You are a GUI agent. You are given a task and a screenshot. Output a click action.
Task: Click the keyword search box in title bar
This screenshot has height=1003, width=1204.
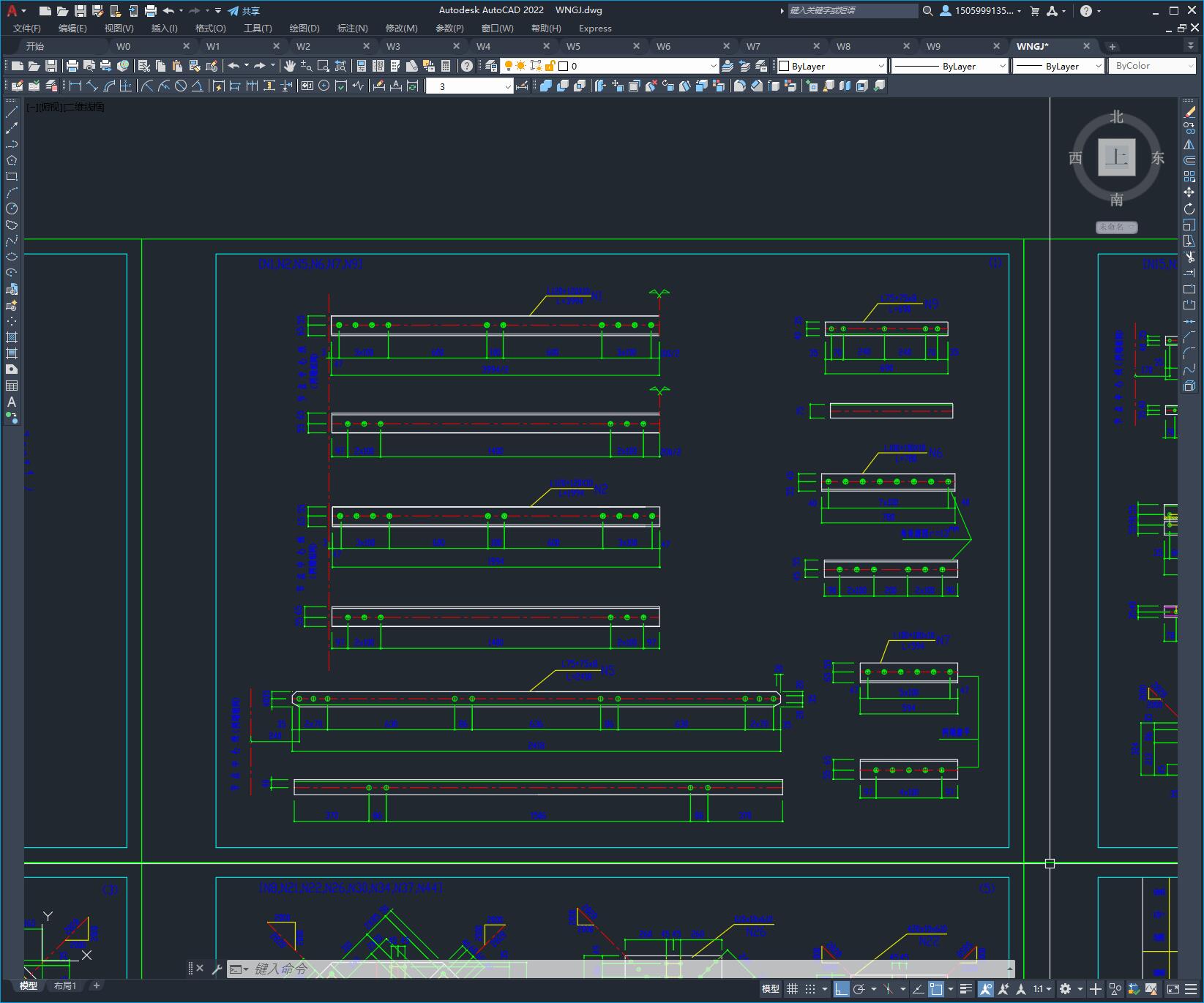[x=853, y=11]
